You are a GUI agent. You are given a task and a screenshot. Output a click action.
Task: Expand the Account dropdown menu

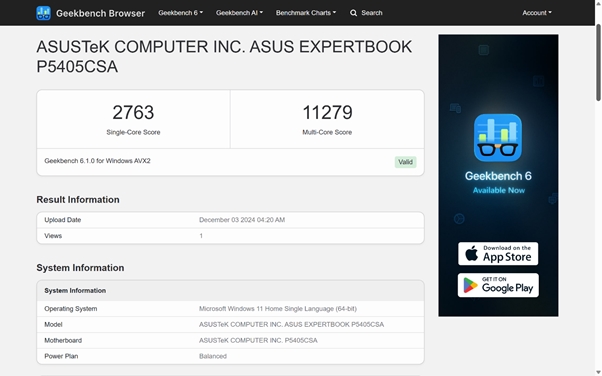pos(537,13)
